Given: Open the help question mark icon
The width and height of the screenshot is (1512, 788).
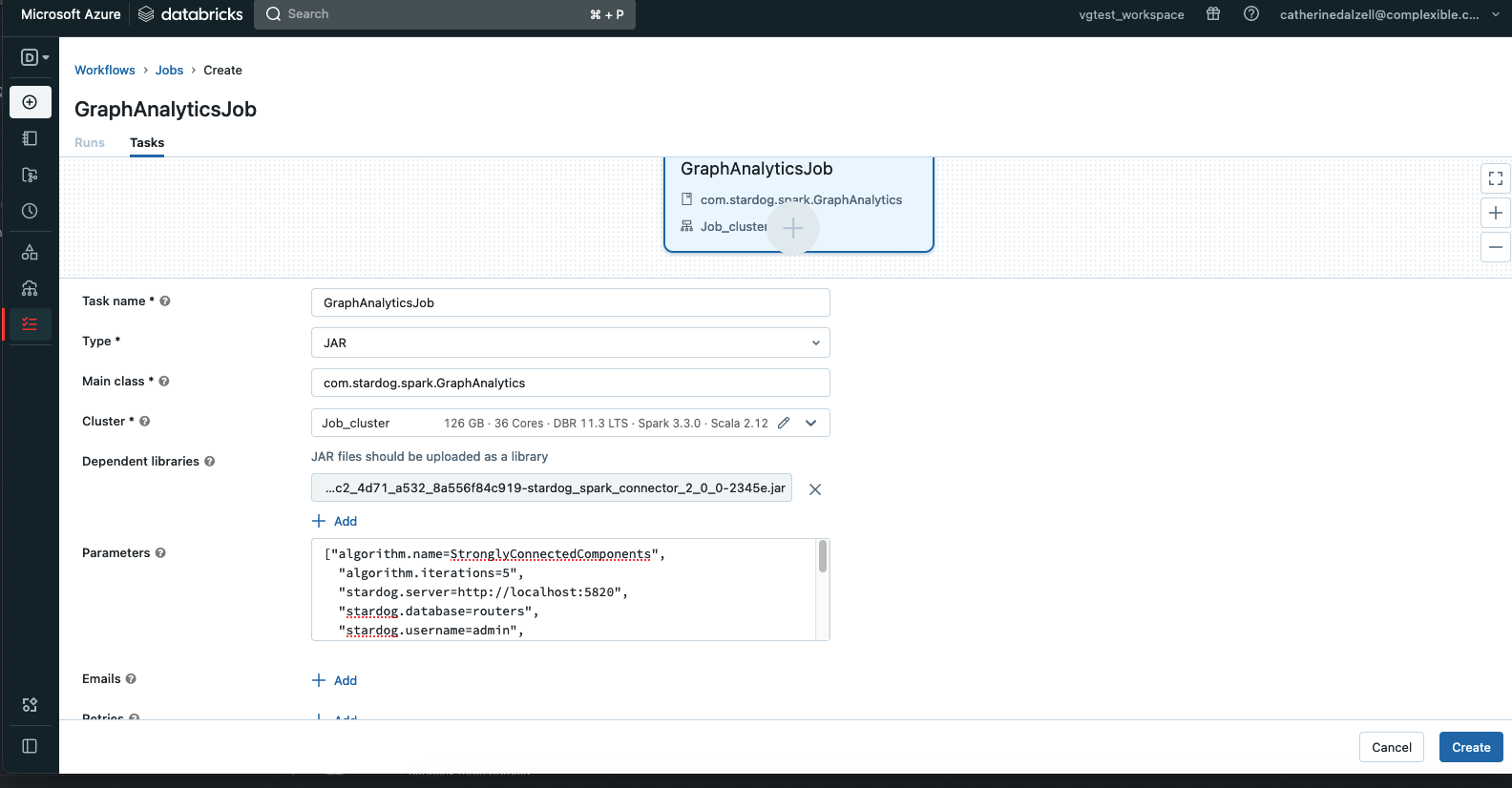Looking at the screenshot, I should (x=1251, y=14).
